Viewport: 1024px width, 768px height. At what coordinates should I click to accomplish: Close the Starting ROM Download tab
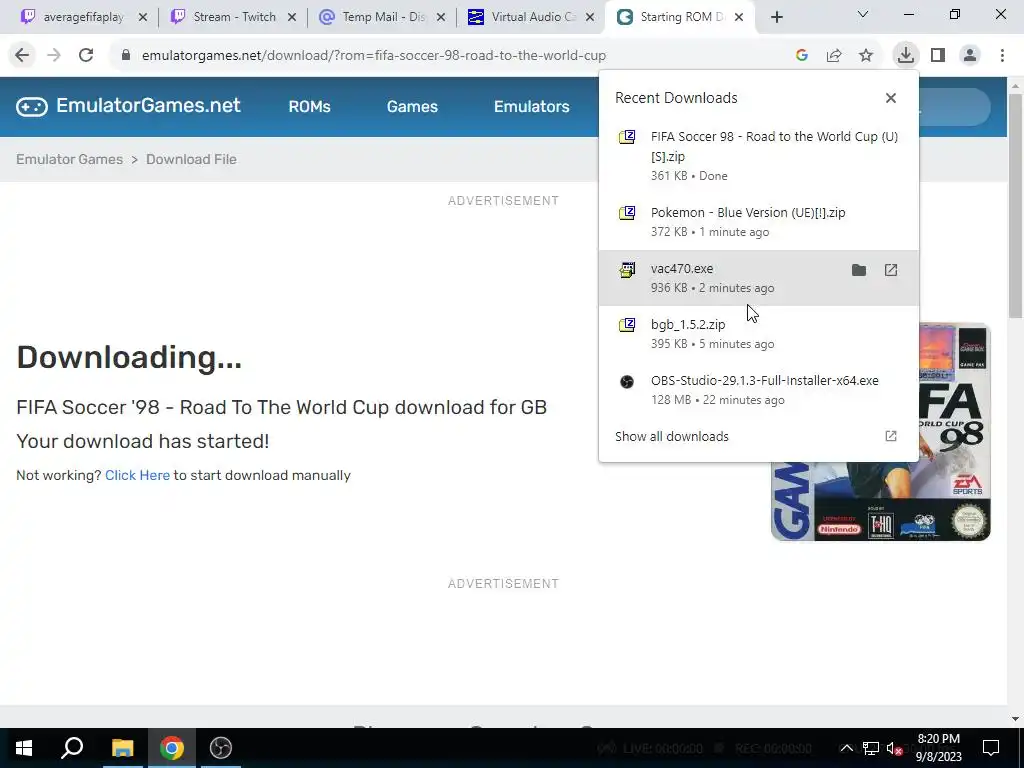pyautogui.click(x=739, y=18)
